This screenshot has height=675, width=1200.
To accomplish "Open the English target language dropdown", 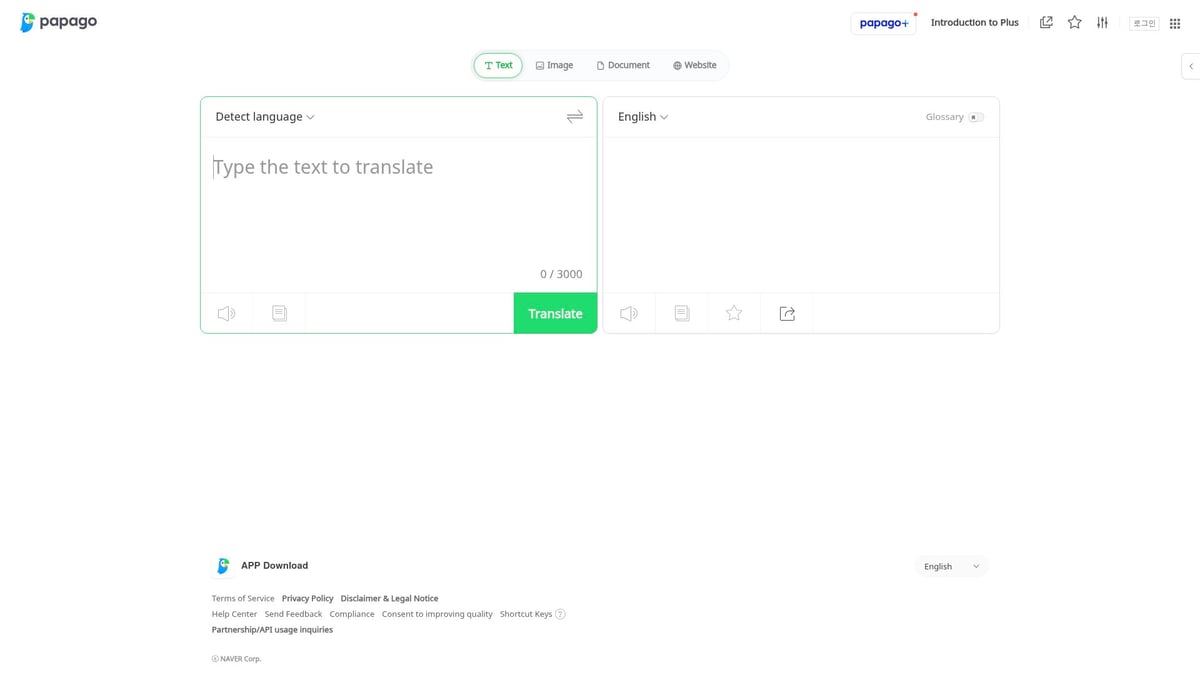I will pyautogui.click(x=642, y=116).
